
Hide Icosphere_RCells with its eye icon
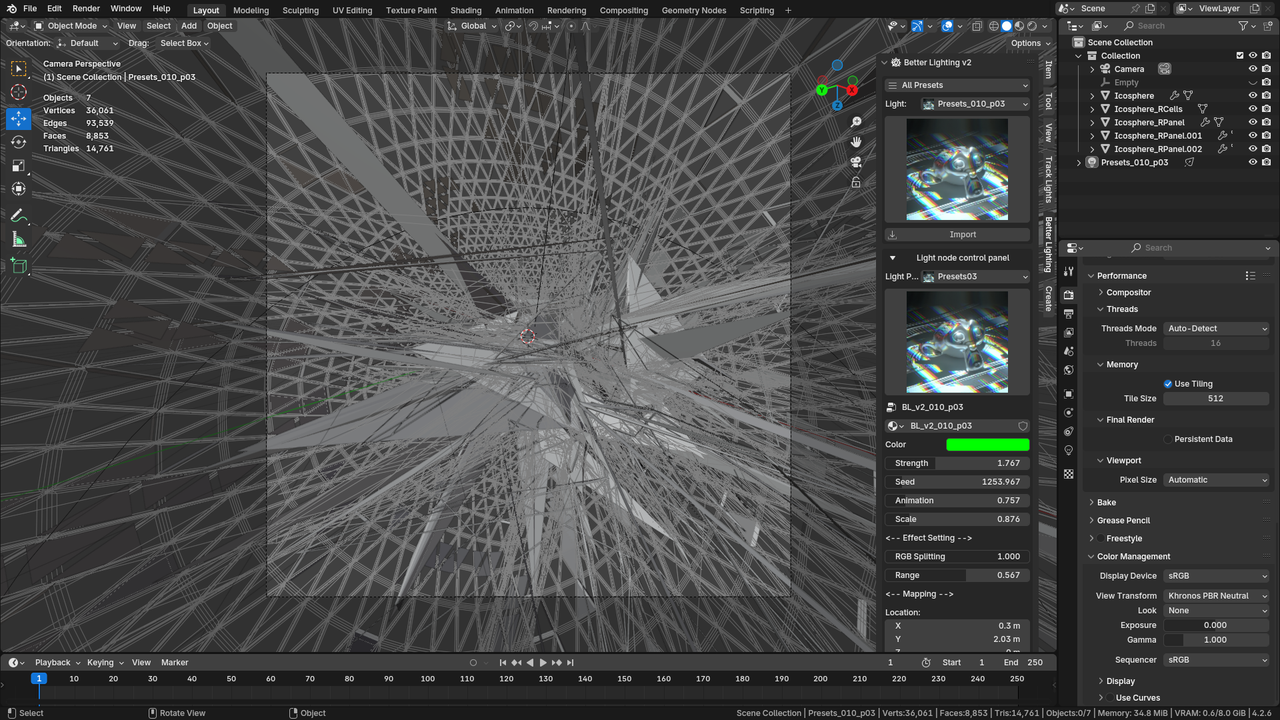tap(1253, 109)
